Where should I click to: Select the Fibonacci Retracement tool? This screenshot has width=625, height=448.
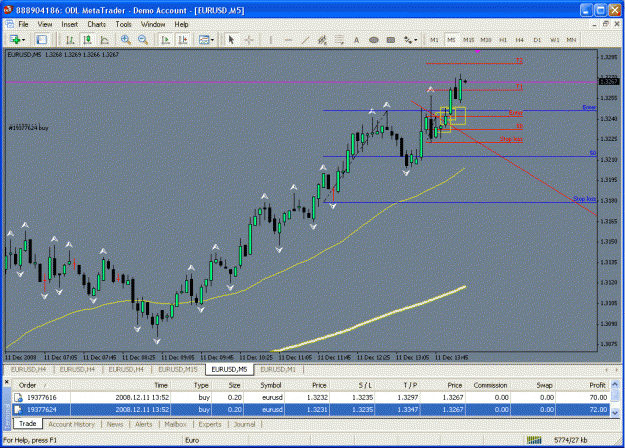pyautogui.click(x=339, y=39)
